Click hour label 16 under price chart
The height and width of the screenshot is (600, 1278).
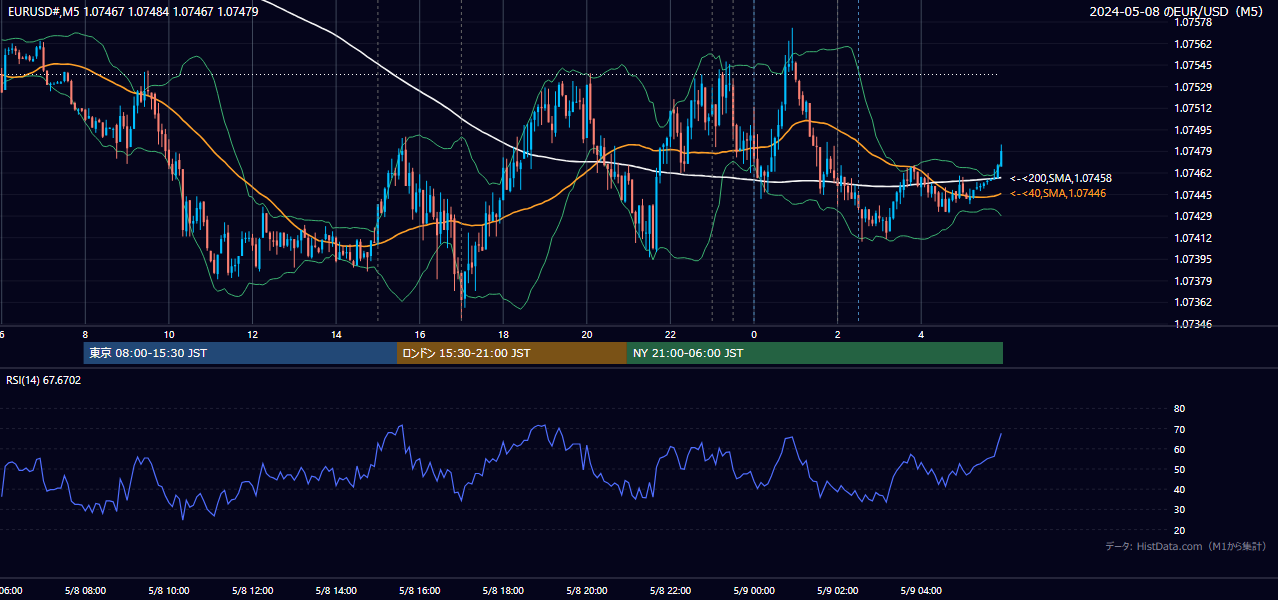point(420,334)
